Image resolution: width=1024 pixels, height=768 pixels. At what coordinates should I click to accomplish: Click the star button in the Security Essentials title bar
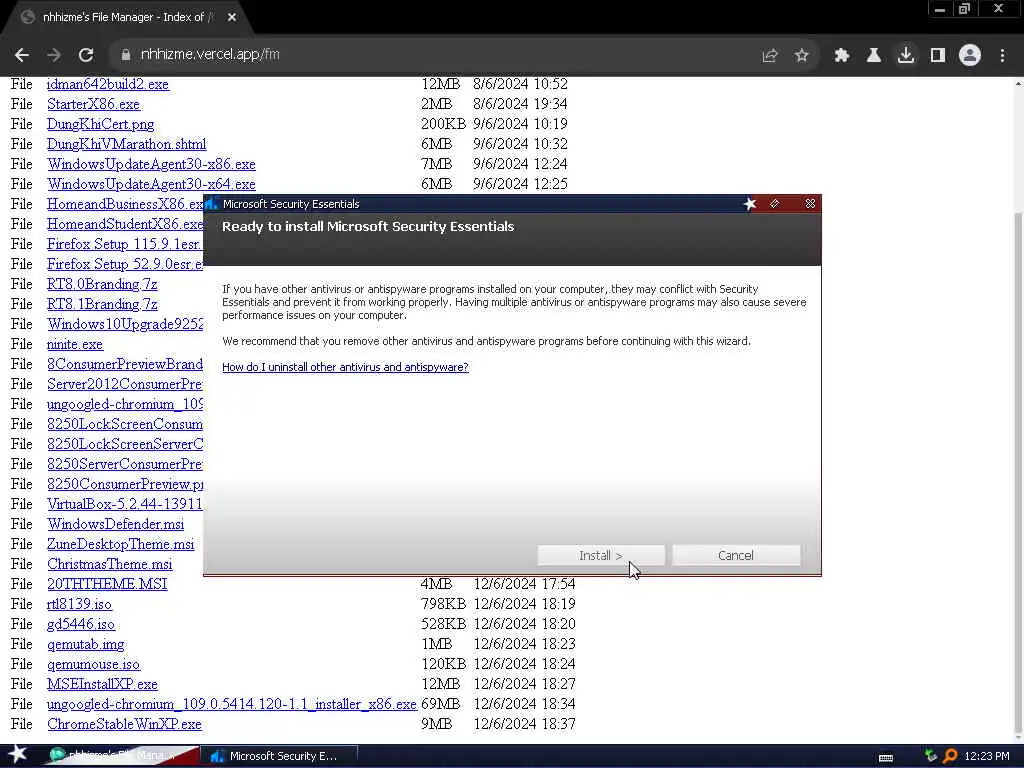[x=750, y=204]
